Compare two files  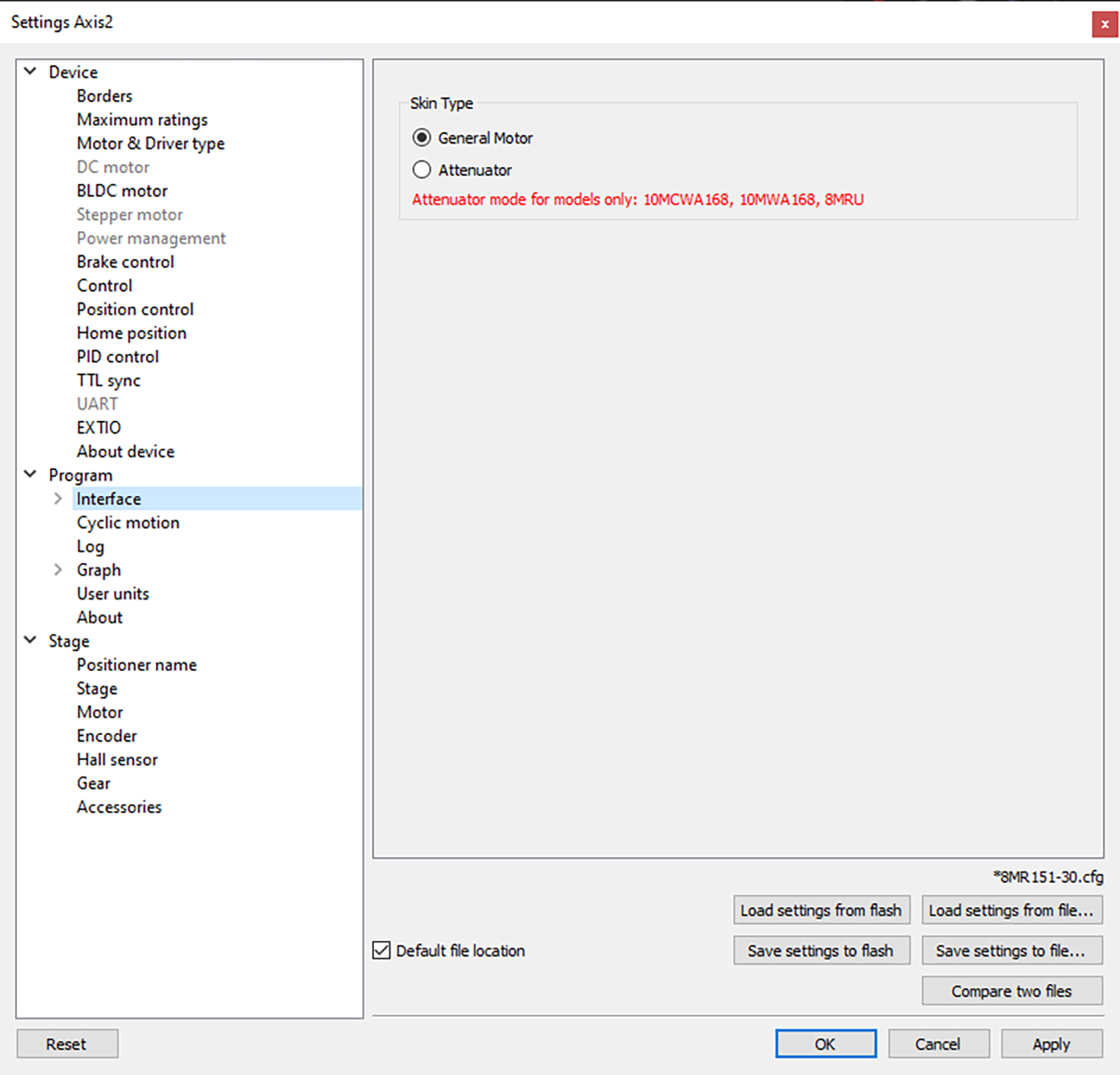[x=1011, y=990]
